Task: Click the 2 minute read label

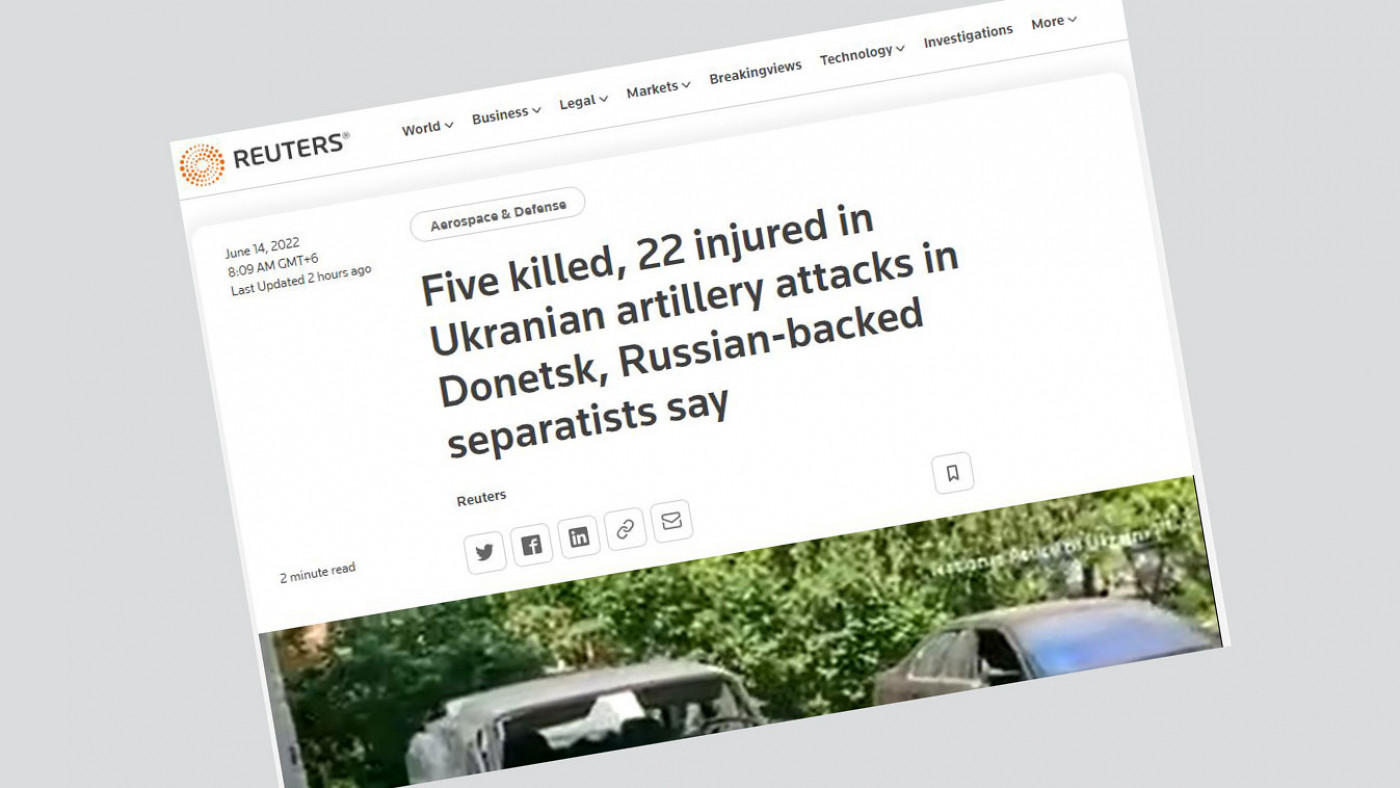Action: click(317, 573)
